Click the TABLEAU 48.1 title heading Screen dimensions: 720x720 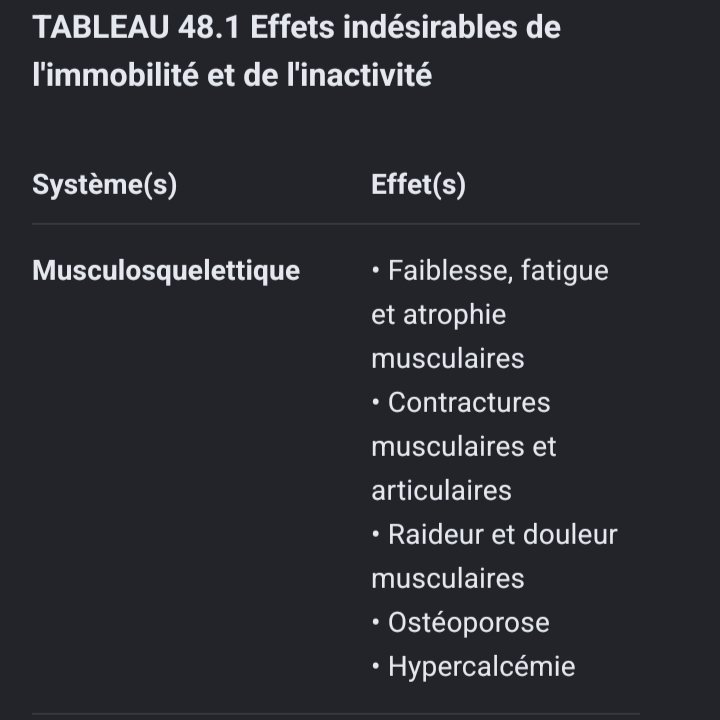(296, 51)
